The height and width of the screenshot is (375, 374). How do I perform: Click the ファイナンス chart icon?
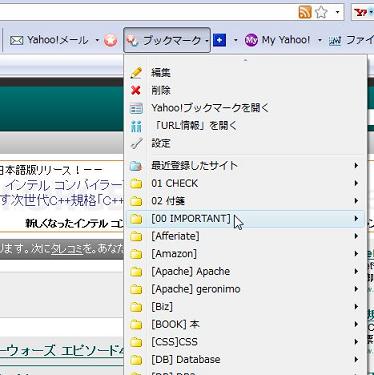click(x=335, y=41)
